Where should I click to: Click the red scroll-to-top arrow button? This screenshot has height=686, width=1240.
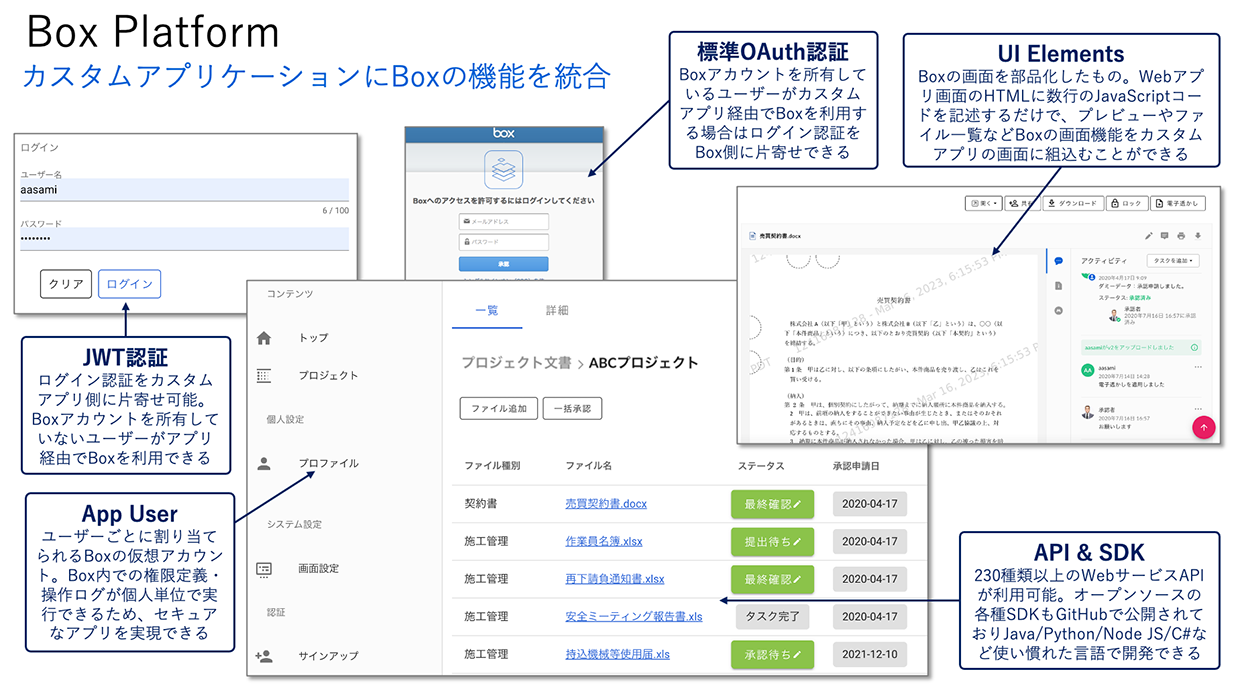(x=1204, y=428)
